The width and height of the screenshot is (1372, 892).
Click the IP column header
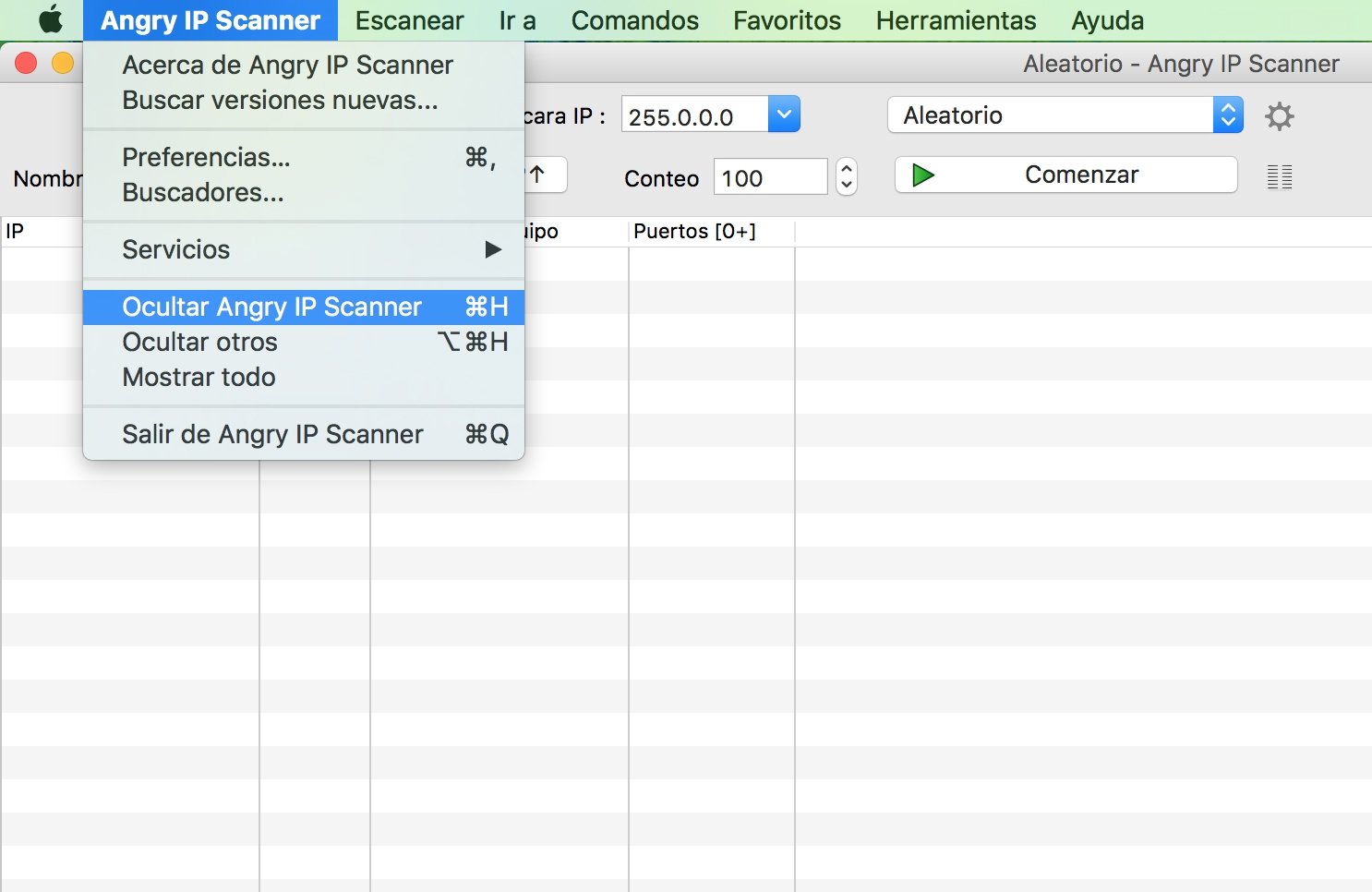(42, 231)
